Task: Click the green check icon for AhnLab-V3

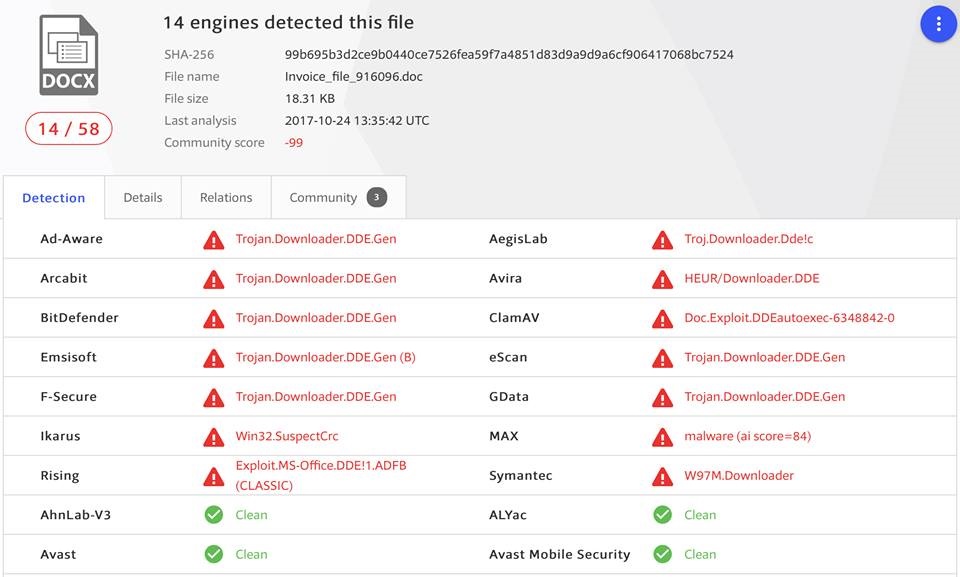Action: coord(214,515)
